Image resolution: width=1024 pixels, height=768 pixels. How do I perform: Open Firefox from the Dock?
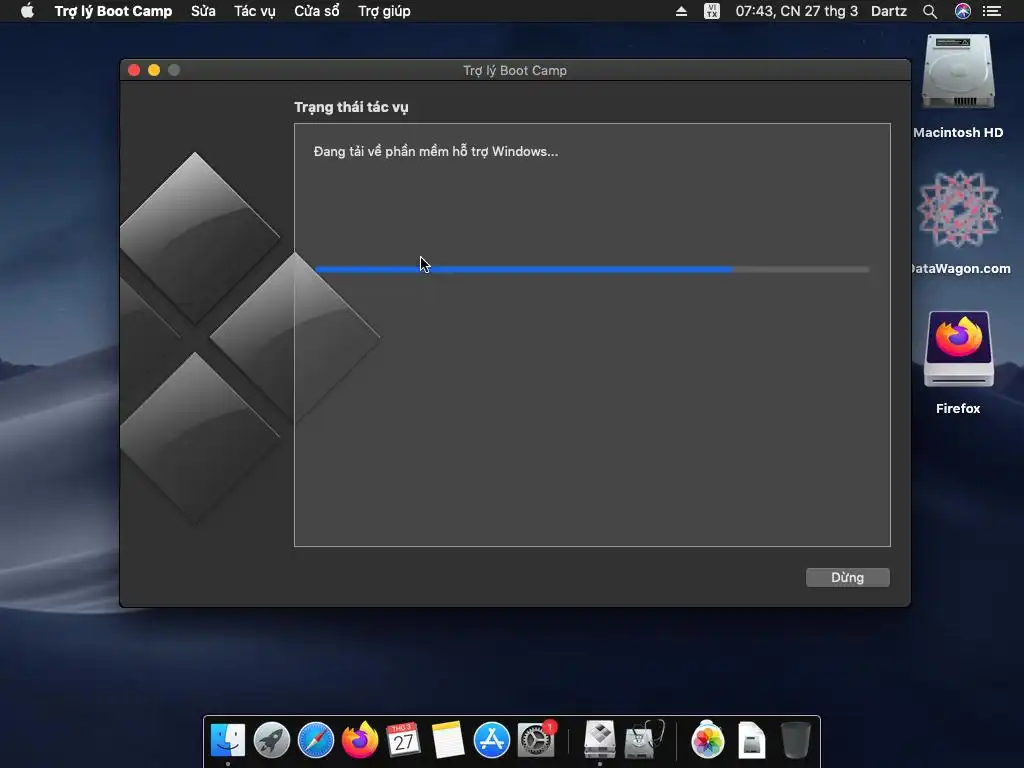pos(360,740)
